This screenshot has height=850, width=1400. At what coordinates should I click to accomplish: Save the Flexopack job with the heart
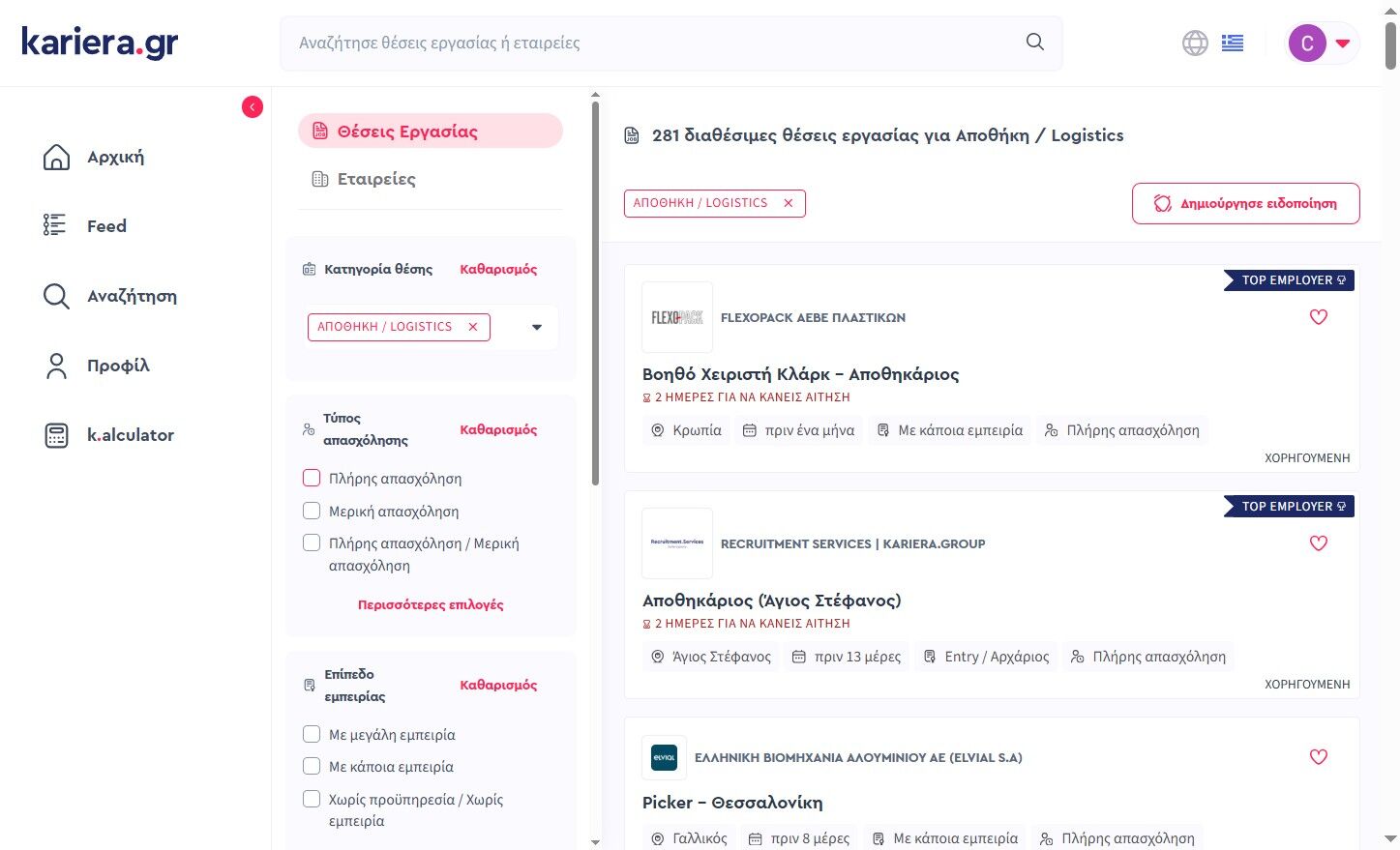click(1319, 317)
